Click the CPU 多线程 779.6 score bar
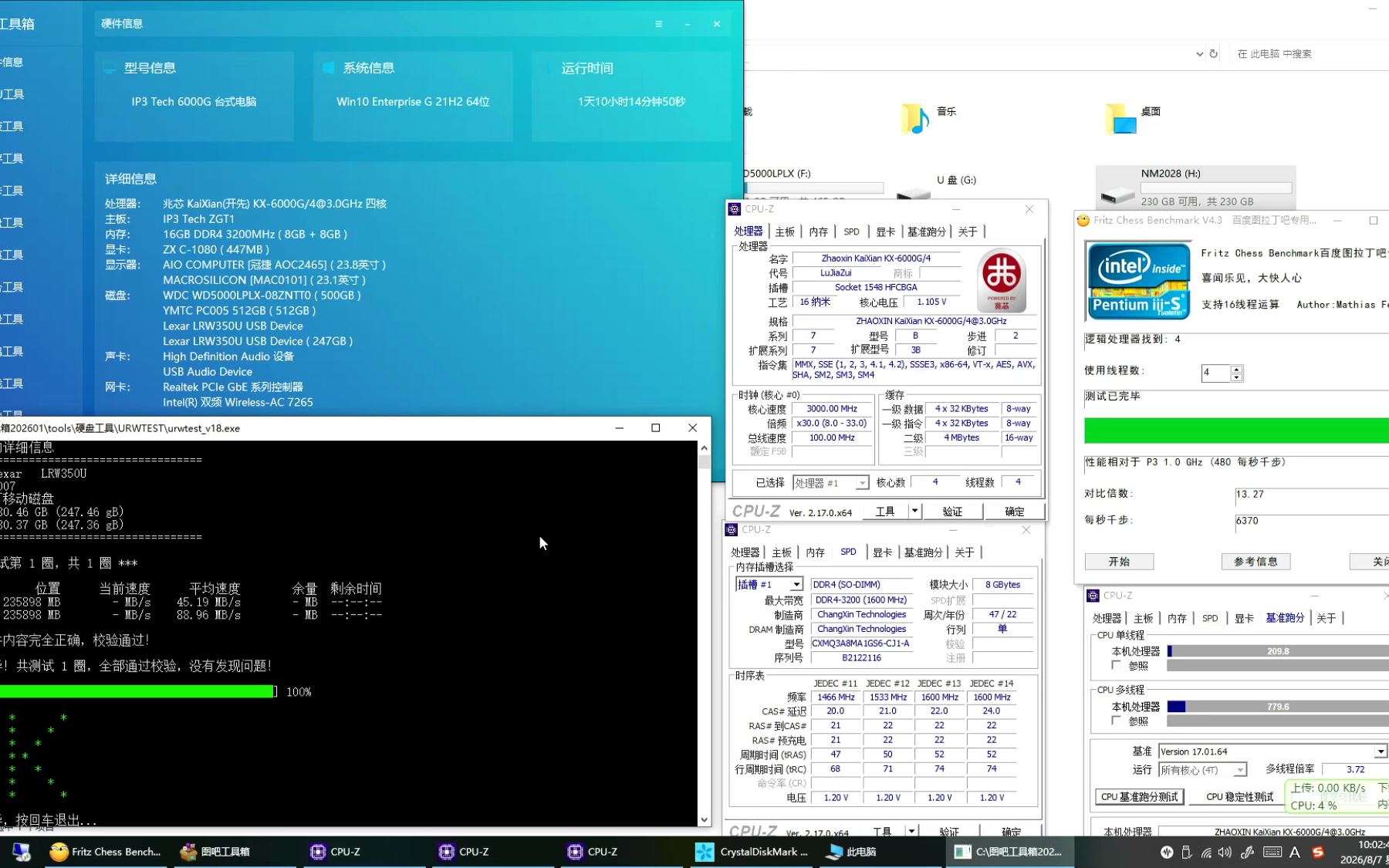The width and height of the screenshot is (1389, 868). (1278, 707)
